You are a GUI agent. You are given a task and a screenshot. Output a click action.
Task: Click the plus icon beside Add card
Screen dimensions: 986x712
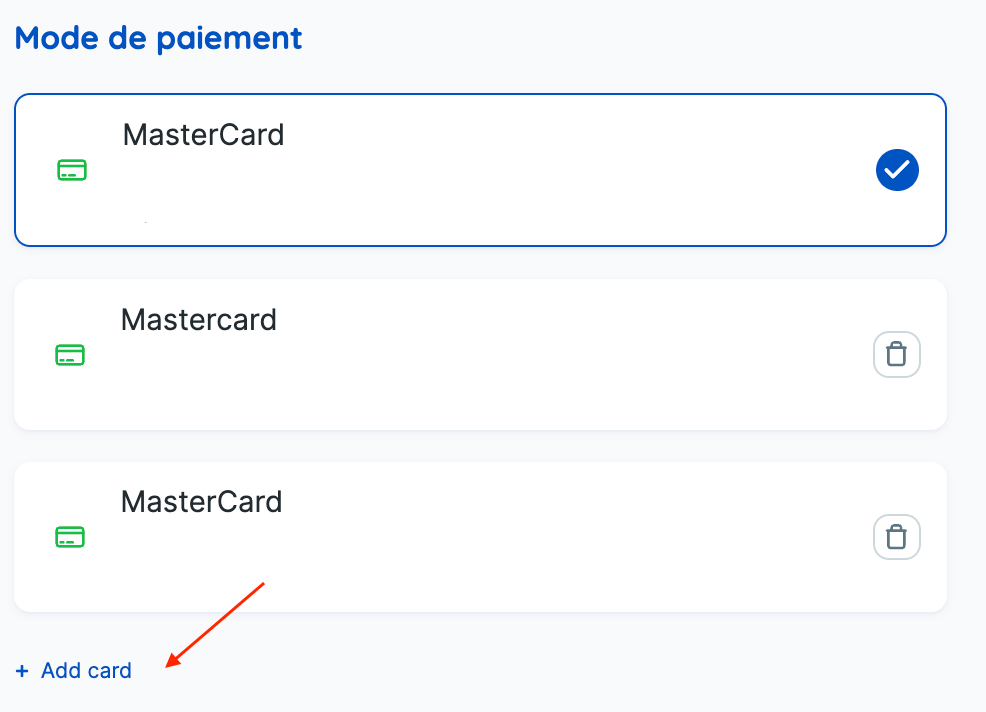[x=22, y=671]
